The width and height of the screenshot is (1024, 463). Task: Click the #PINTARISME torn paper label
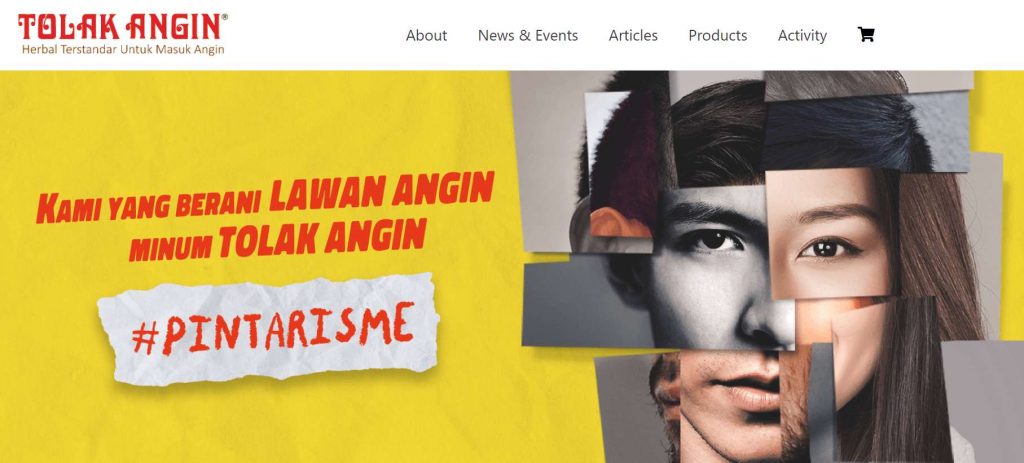tap(268, 328)
